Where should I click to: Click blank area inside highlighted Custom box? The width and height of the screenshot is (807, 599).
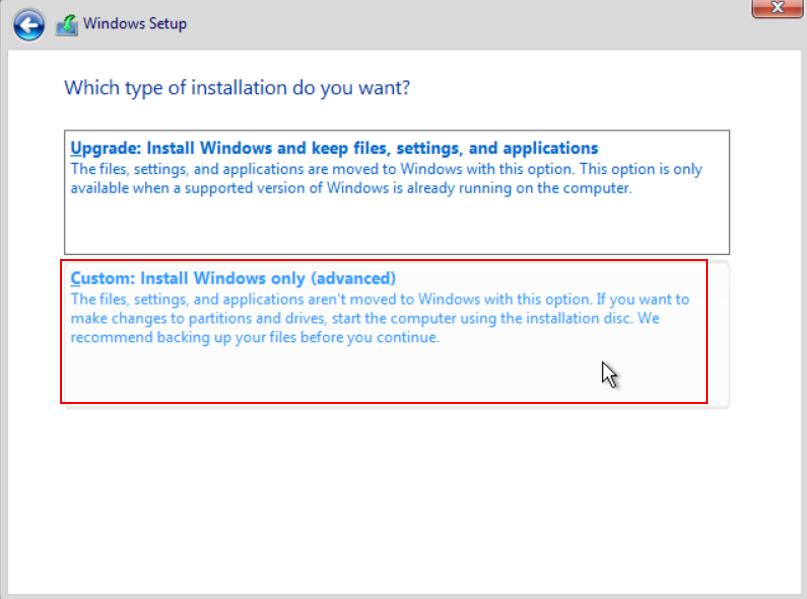[x=329, y=374]
